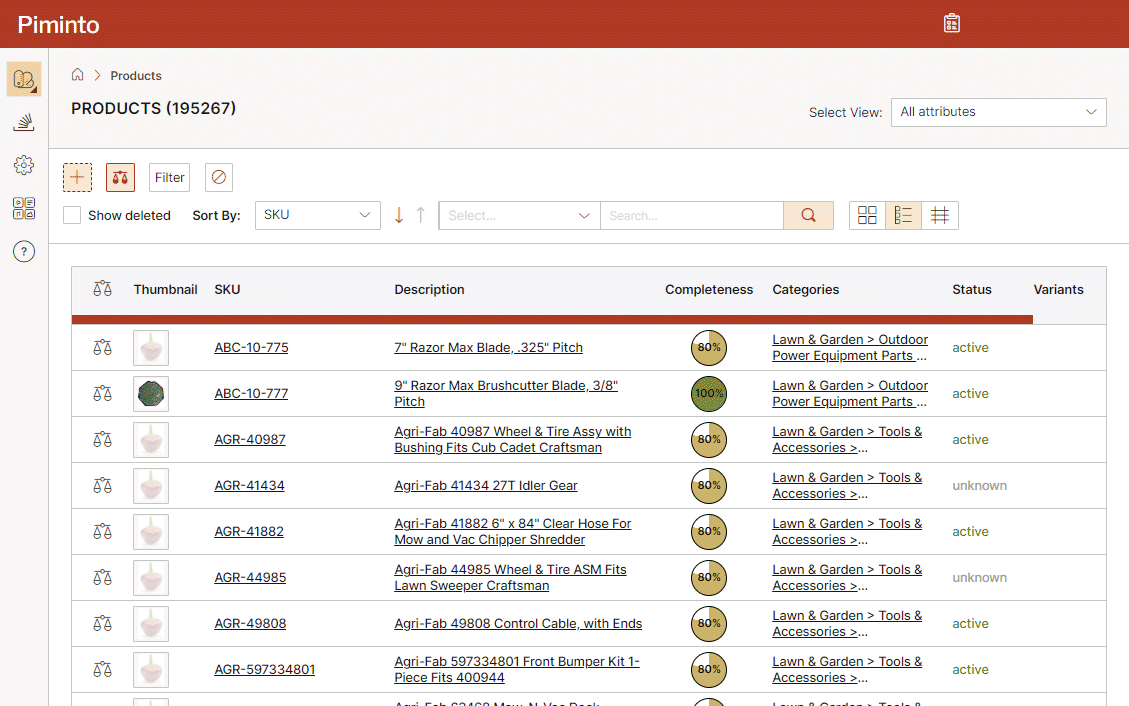Click the 100% completeness indicator
The width and height of the screenshot is (1129, 706).
point(709,394)
